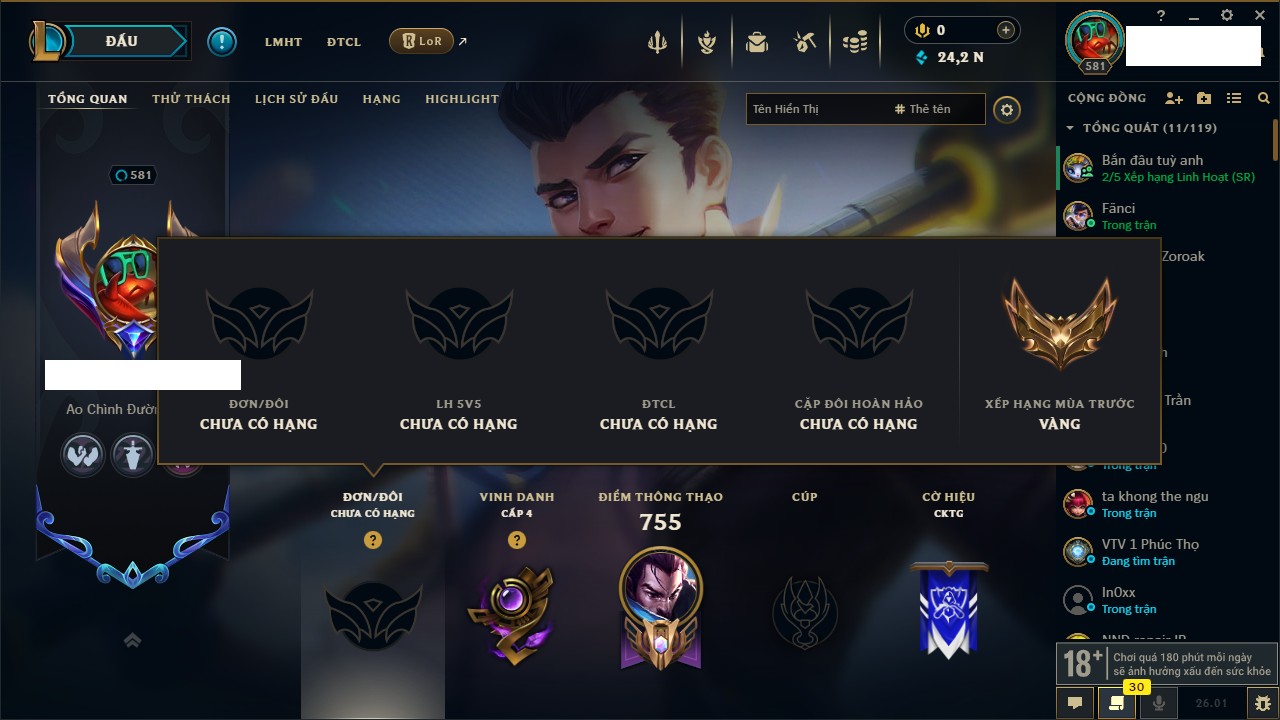Click the Đấu play button

(x=121, y=41)
